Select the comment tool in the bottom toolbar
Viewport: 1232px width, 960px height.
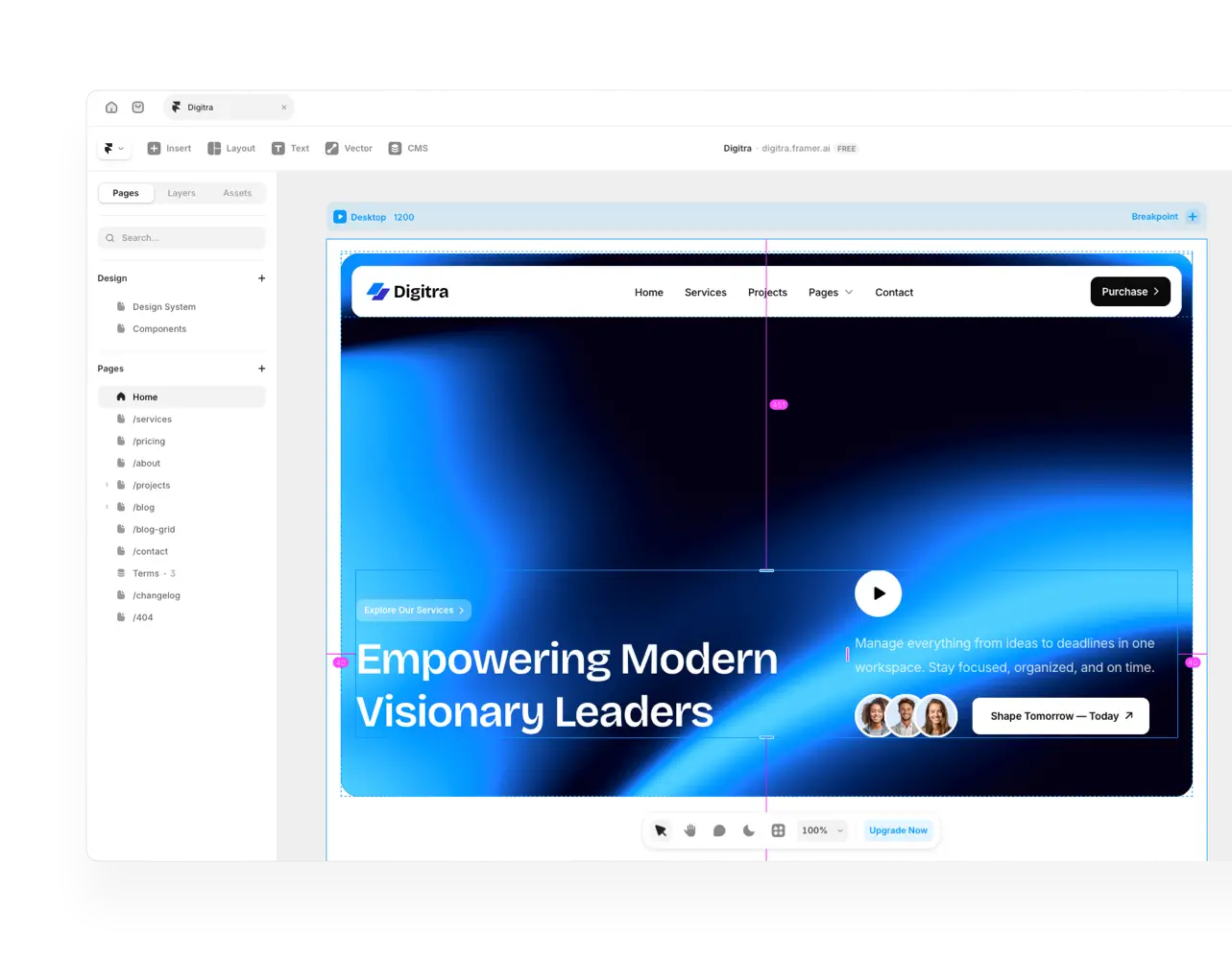719,831
